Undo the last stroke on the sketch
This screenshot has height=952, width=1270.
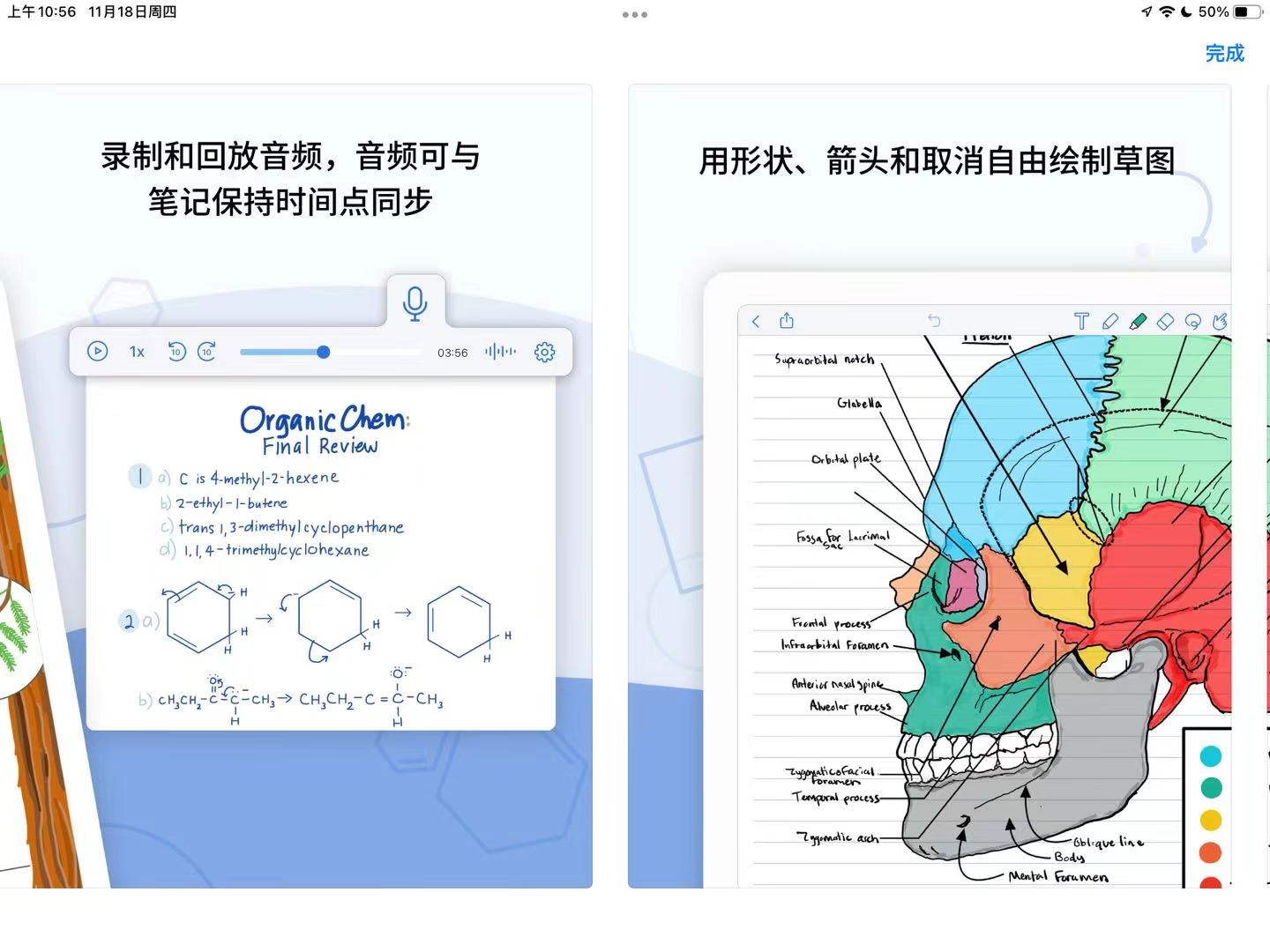tap(934, 320)
